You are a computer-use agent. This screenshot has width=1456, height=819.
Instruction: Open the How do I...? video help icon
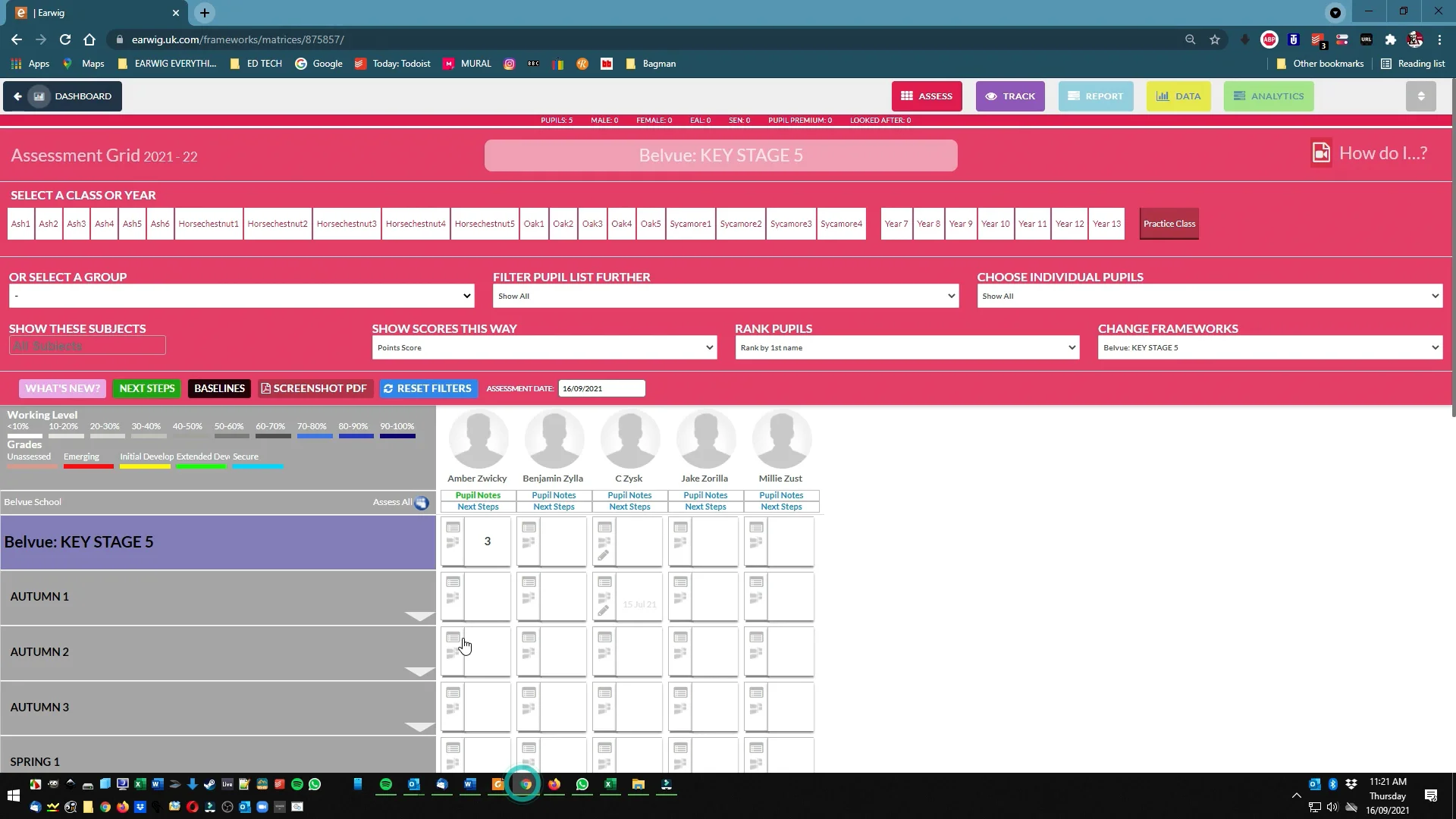tap(1320, 153)
